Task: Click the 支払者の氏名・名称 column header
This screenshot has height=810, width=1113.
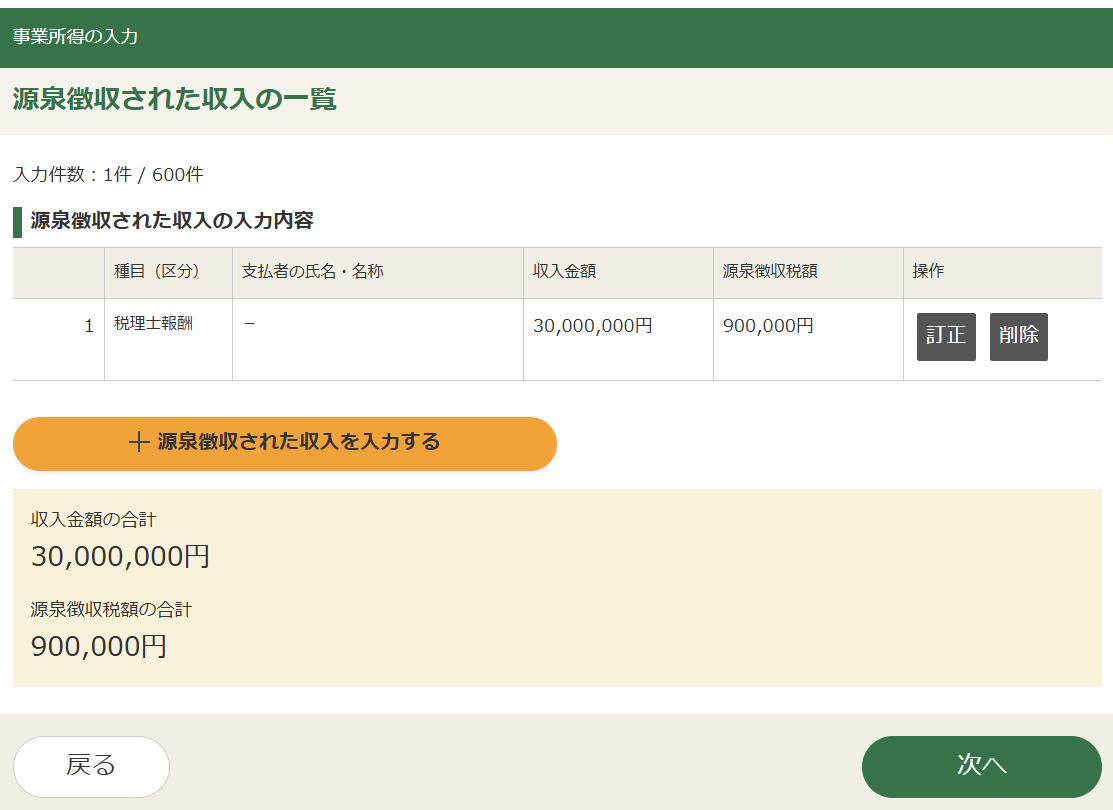Action: click(312, 272)
